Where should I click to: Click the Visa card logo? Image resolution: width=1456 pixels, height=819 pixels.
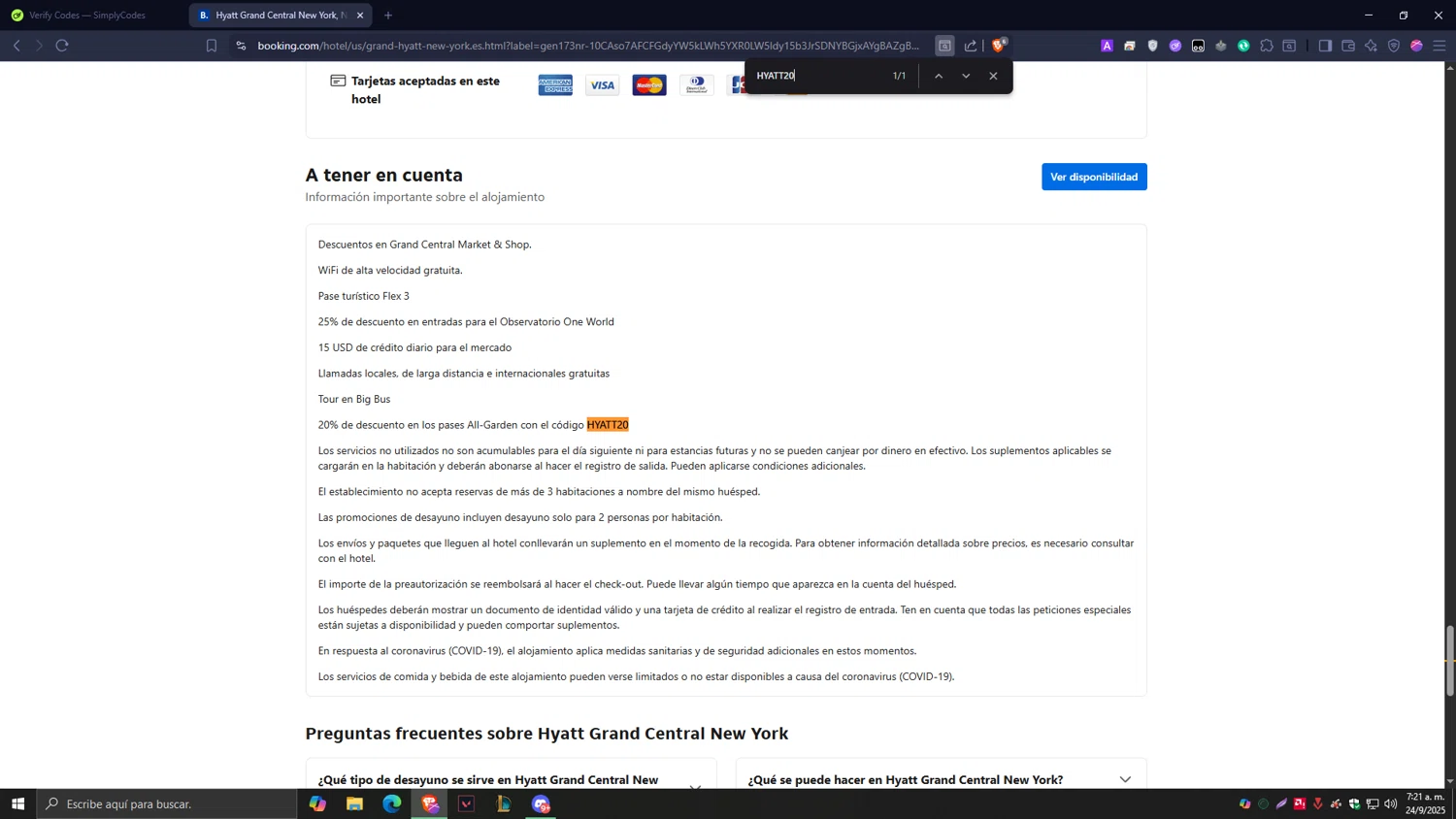603,85
